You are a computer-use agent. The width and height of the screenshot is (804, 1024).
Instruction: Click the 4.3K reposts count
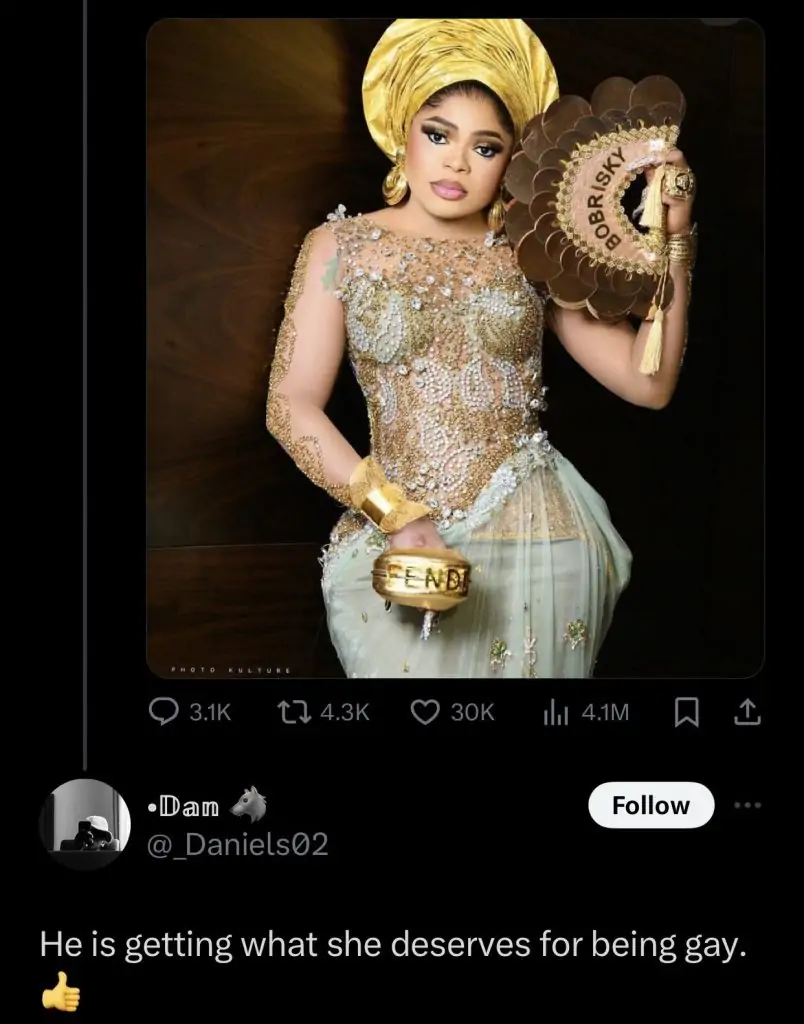(344, 711)
